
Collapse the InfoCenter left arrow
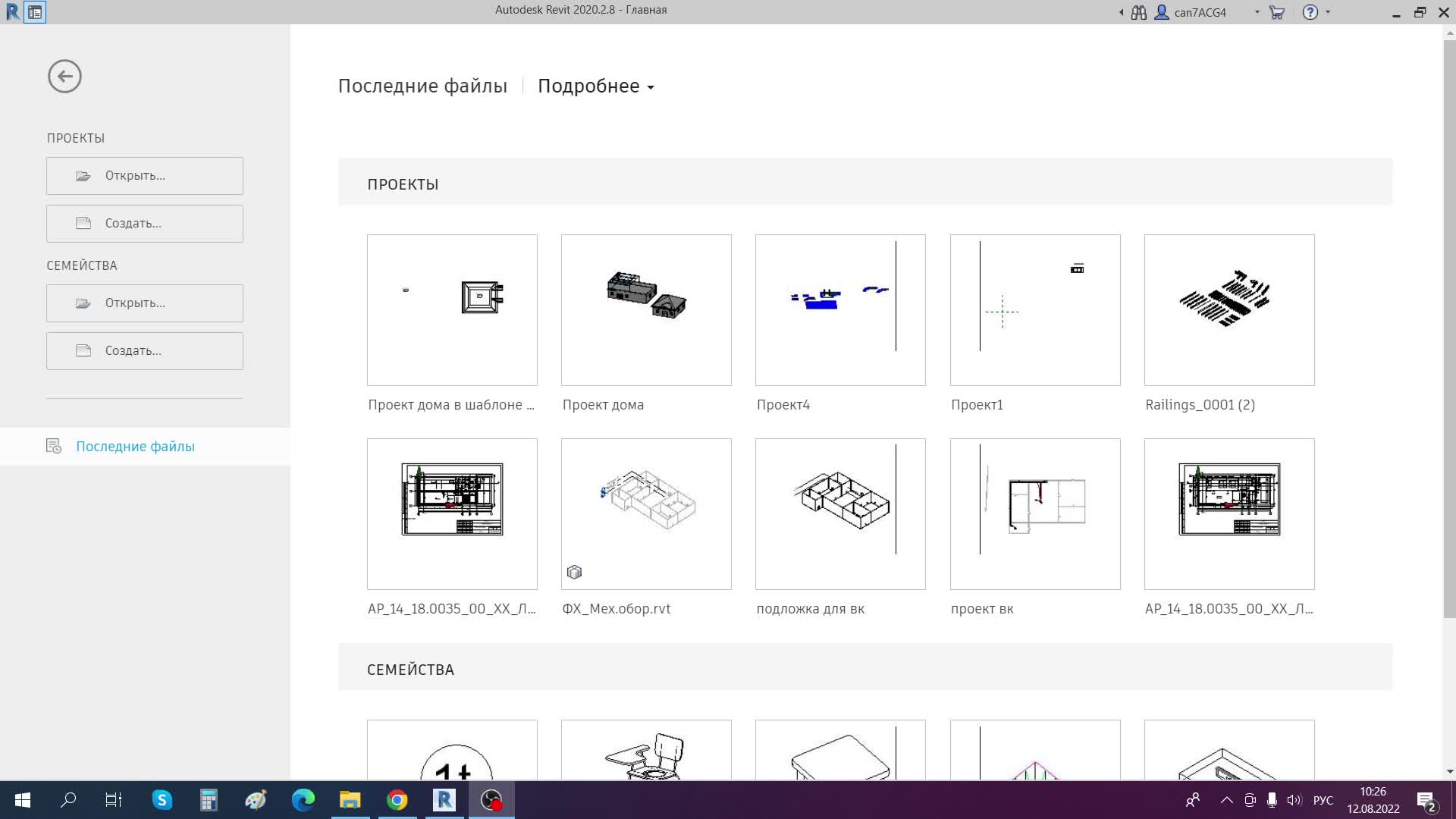[1121, 12]
